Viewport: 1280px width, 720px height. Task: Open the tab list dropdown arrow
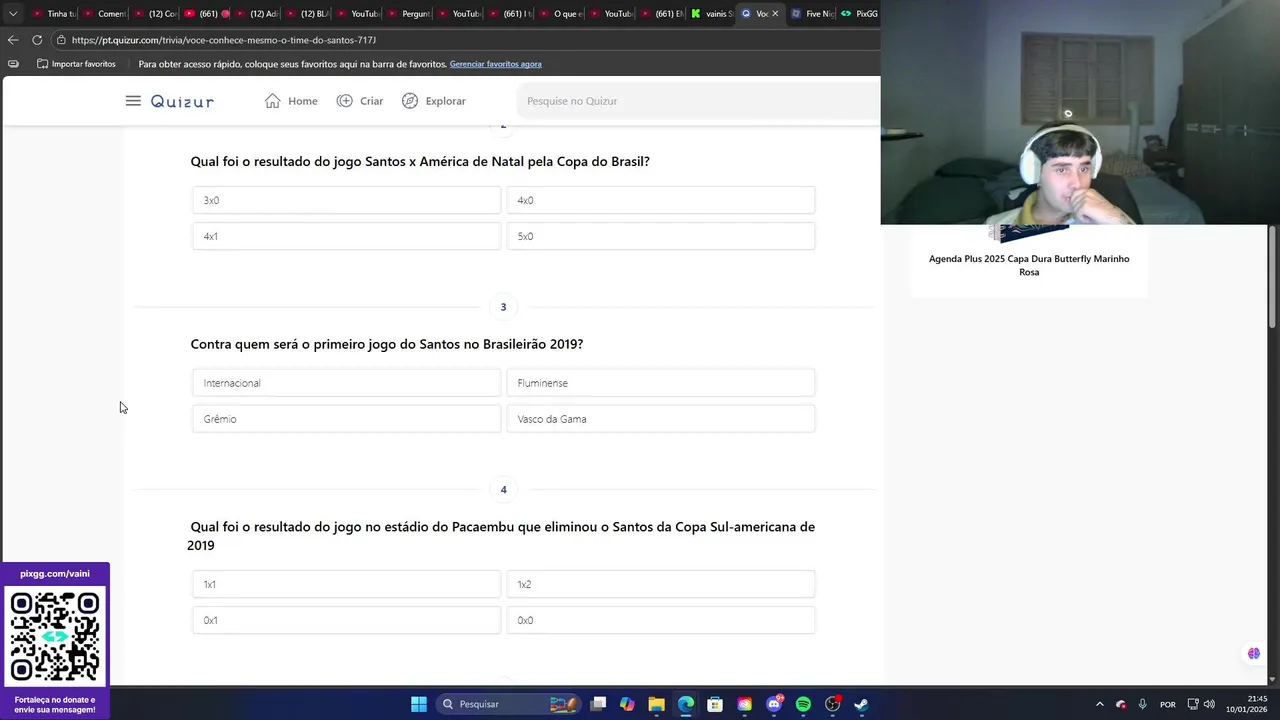13,14
